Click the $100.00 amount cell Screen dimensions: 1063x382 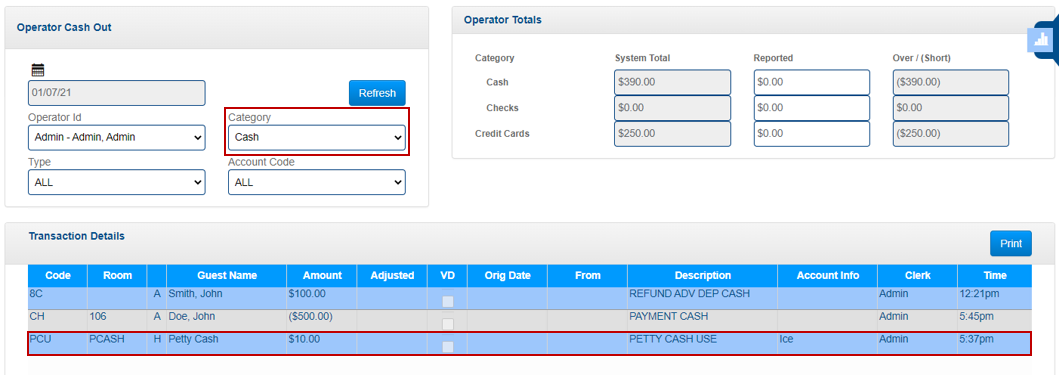[322, 299]
